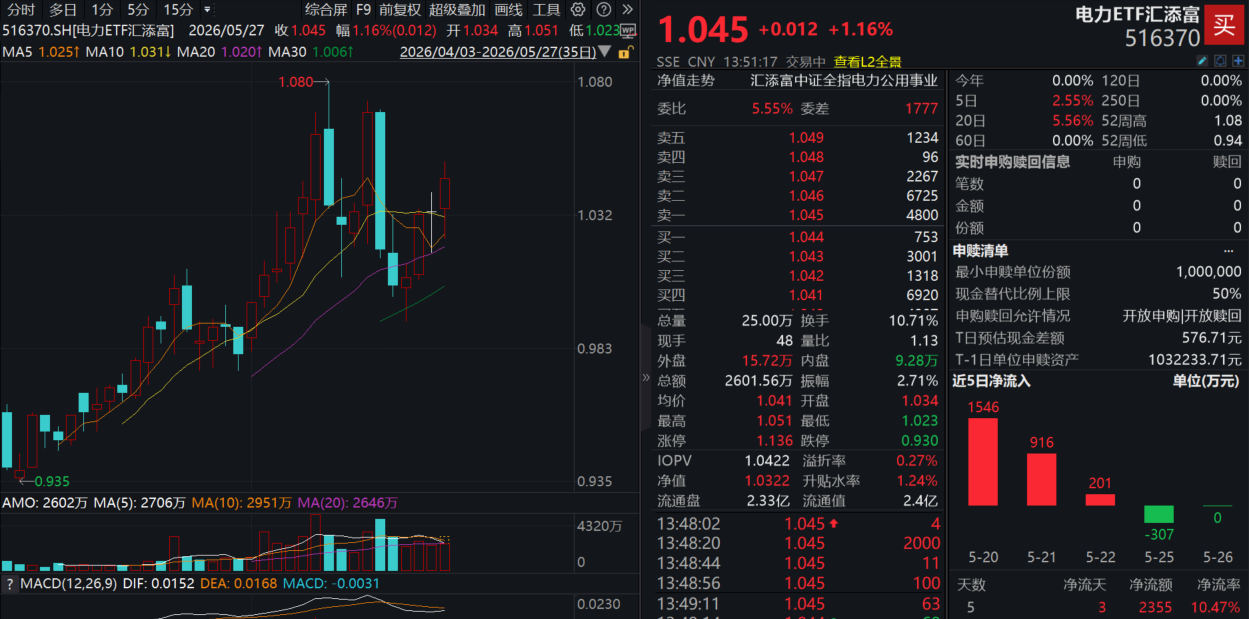Click the F9 deep data button
Image resolution: width=1249 pixels, height=619 pixels.
363,9
